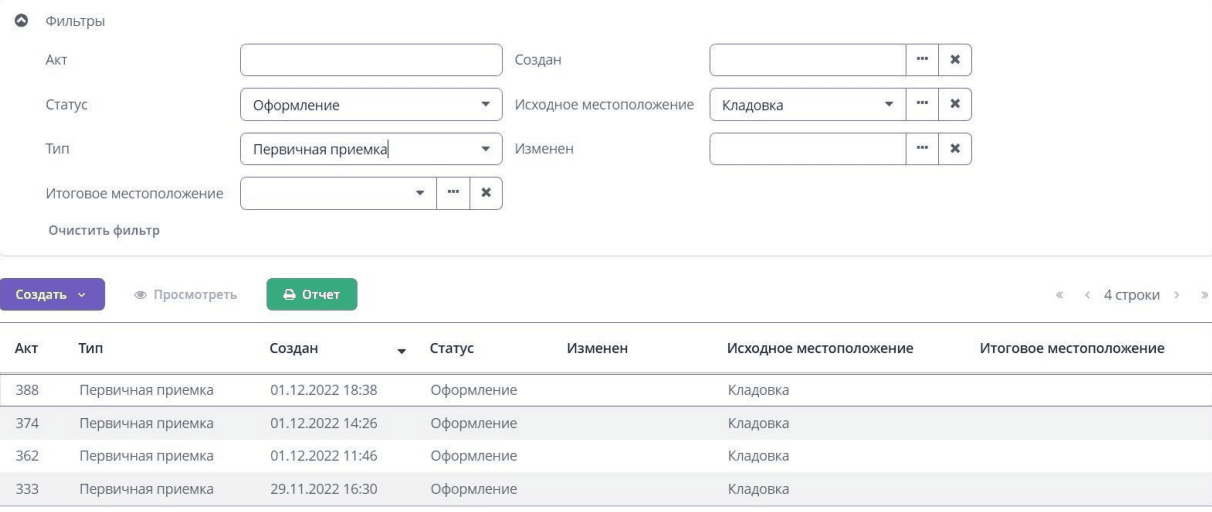Go to the next page arrow
Viewport: 1212px width, 512px height.
[1179, 295]
